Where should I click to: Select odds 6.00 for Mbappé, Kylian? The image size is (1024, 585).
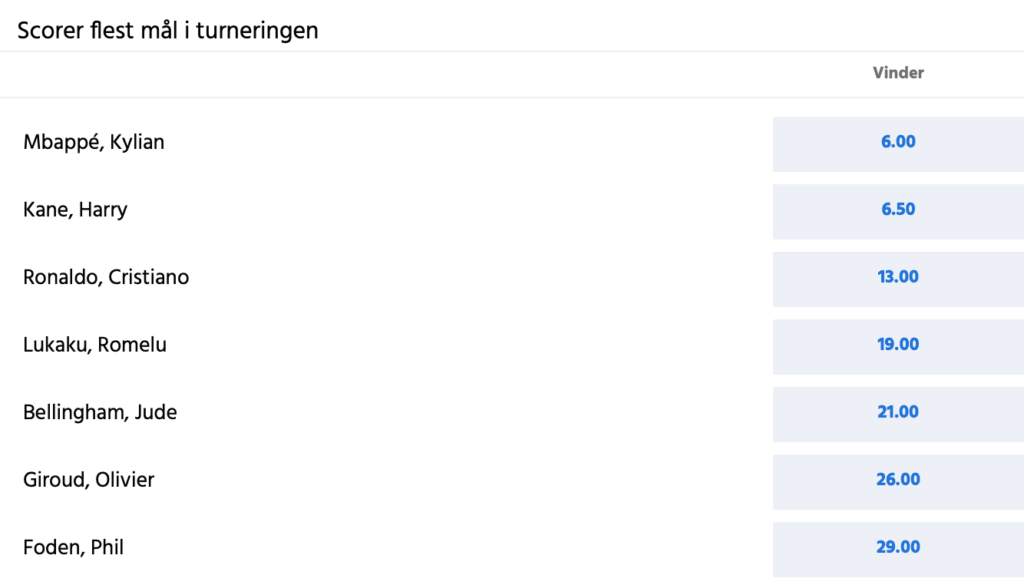pos(897,142)
